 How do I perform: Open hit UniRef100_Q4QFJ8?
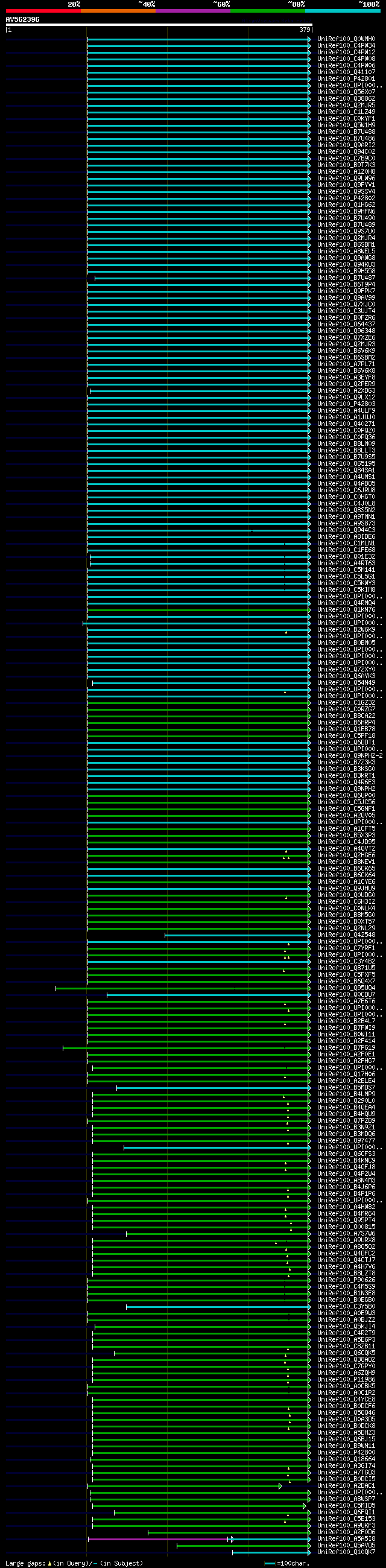coord(346,1167)
